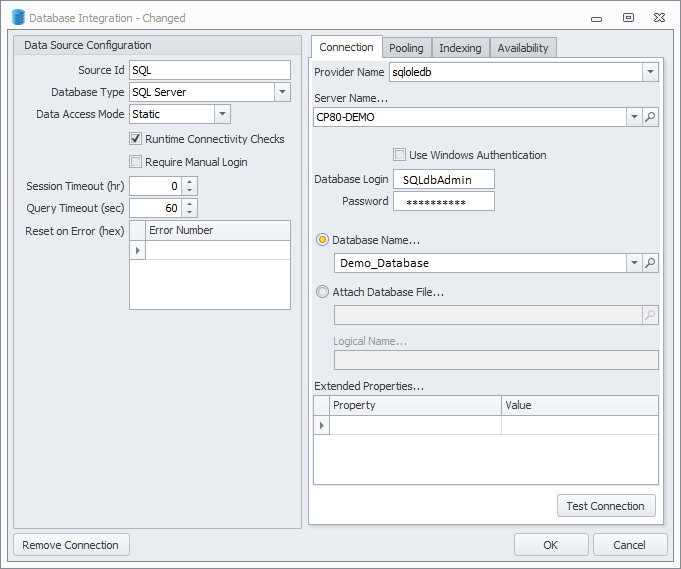
Task: Click the Database Type SQL Server field
Action: click(202, 92)
